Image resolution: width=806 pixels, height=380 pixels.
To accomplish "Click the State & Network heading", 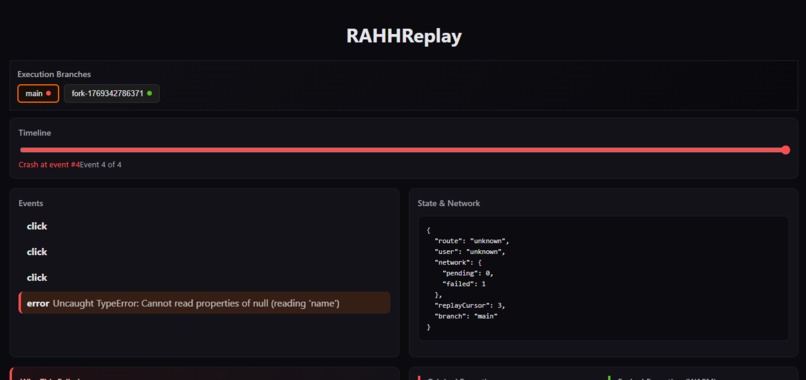I will click(x=449, y=203).
